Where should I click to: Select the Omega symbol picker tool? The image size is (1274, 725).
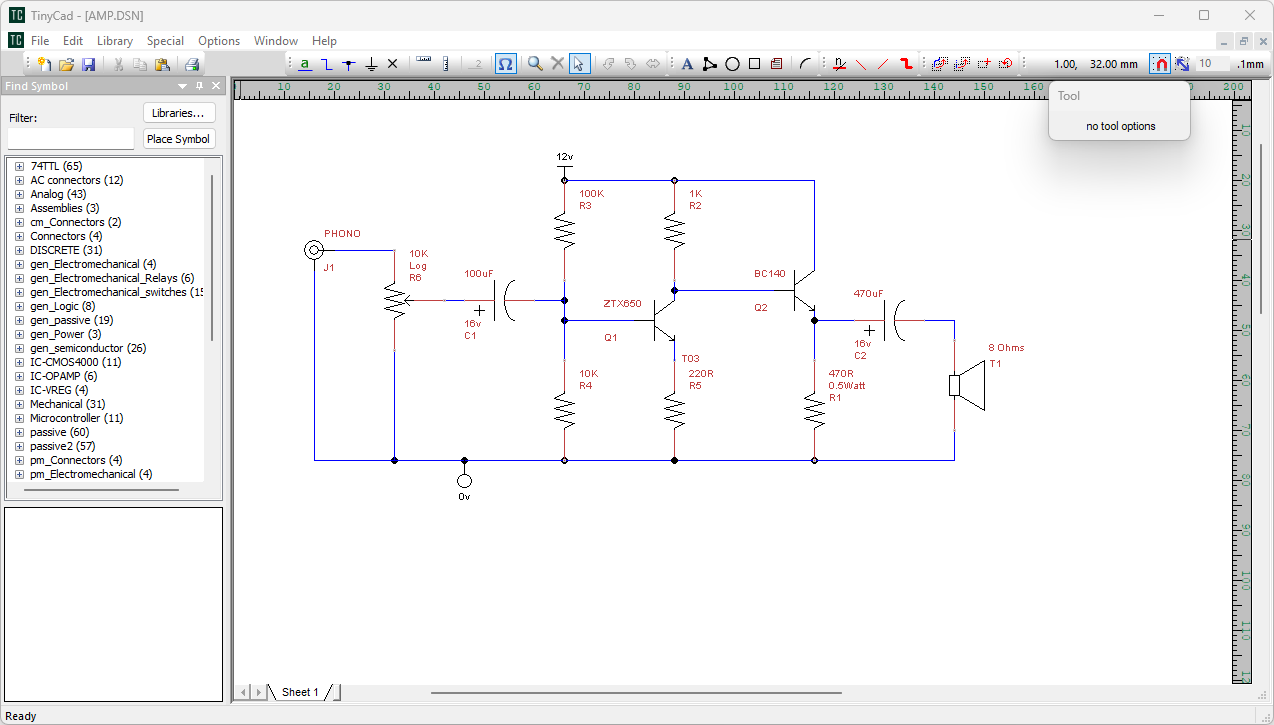point(505,63)
